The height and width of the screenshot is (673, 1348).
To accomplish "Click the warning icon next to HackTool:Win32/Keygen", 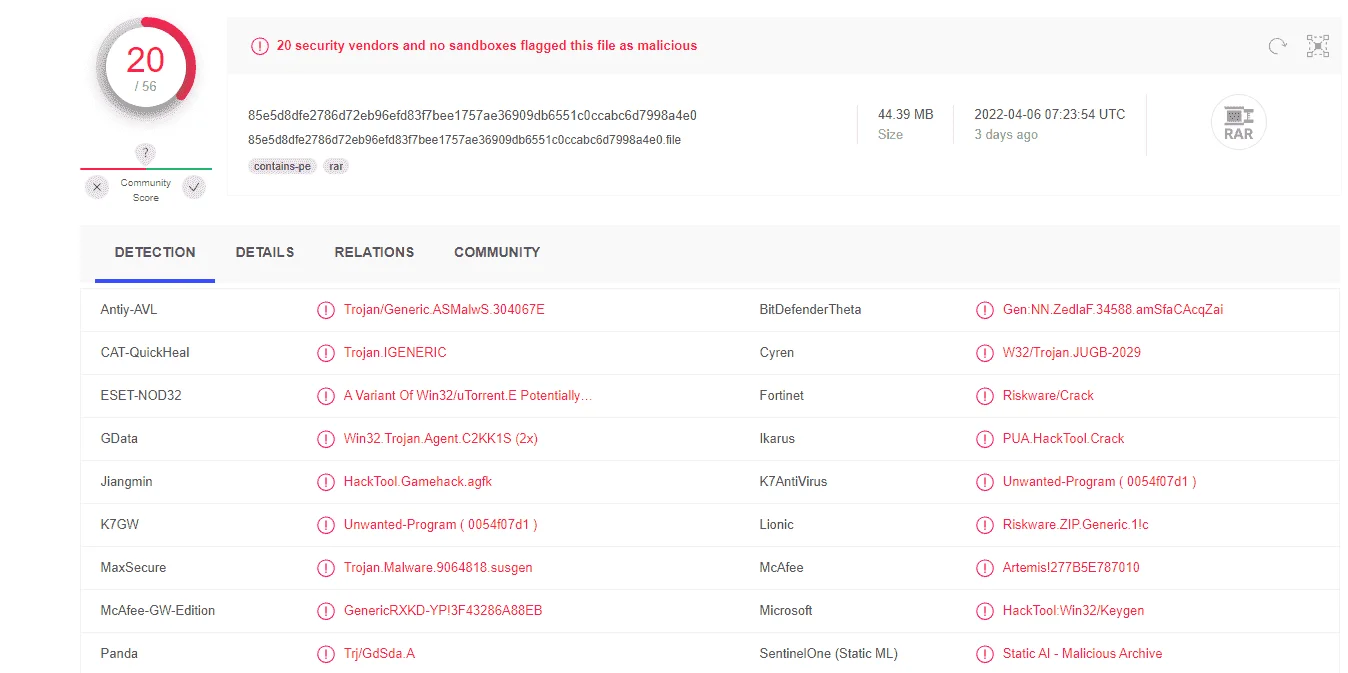I will (x=985, y=611).
